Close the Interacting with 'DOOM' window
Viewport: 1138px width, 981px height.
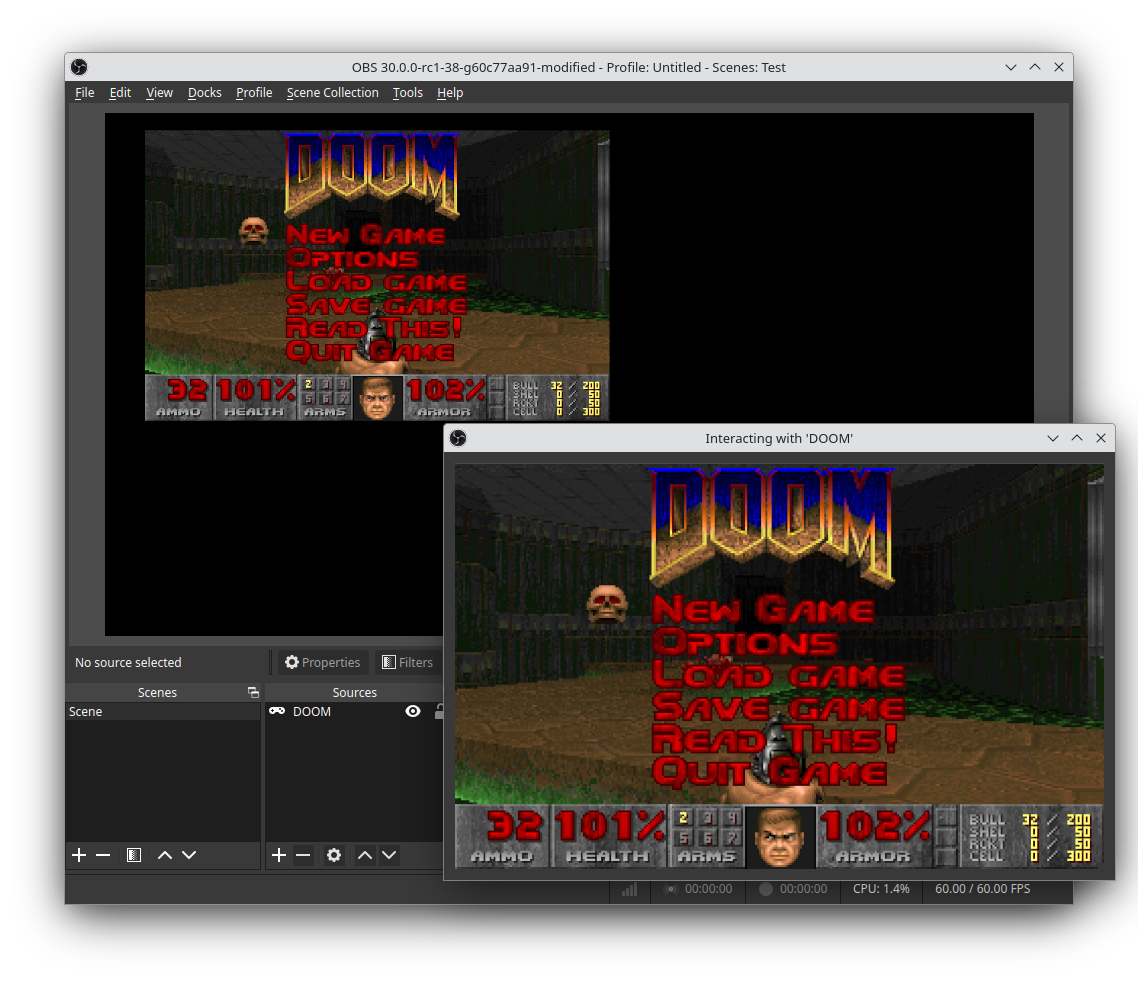click(1101, 438)
